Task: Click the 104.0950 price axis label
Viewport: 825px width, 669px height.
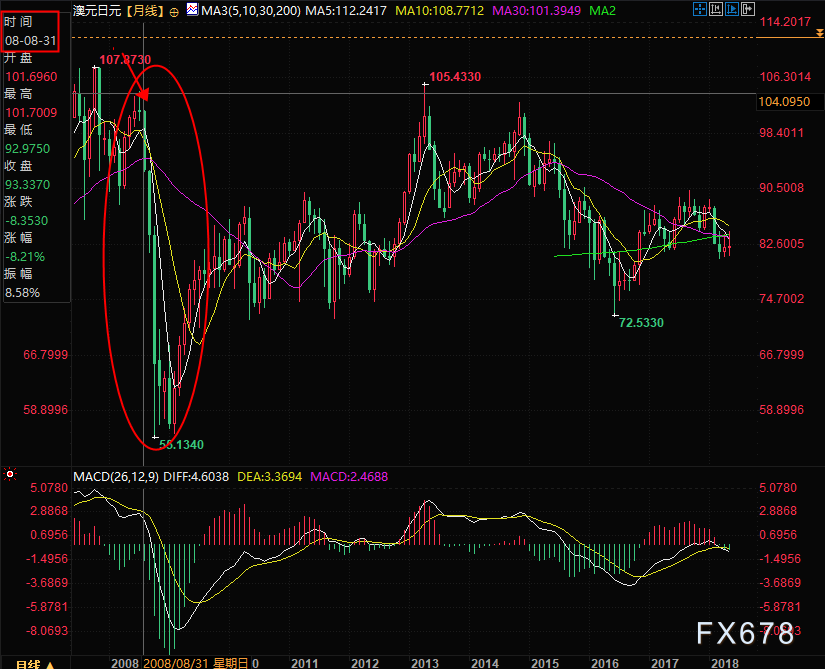Action: click(x=784, y=102)
